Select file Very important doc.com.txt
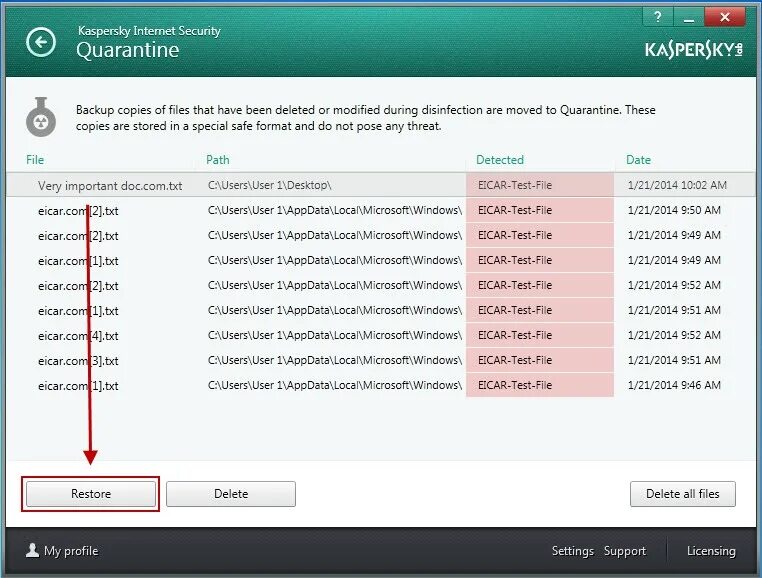Viewport: 762px width, 578px height. (x=381, y=185)
